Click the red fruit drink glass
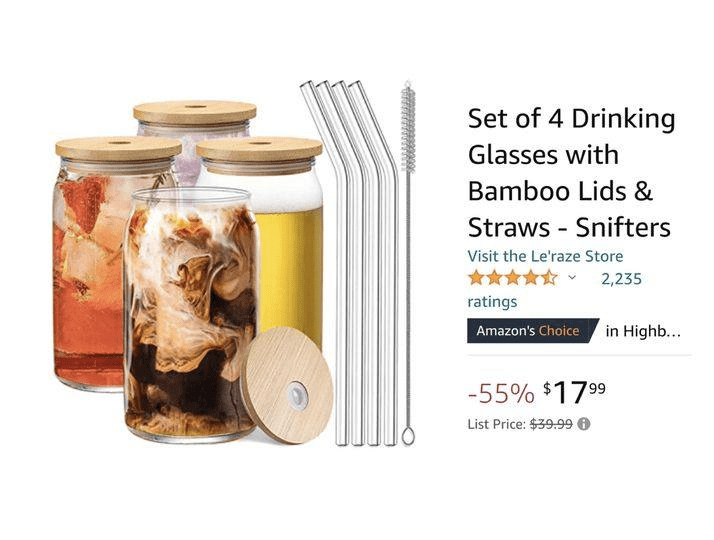The height and width of the screenshot is (540, 714). coord(89,273)
